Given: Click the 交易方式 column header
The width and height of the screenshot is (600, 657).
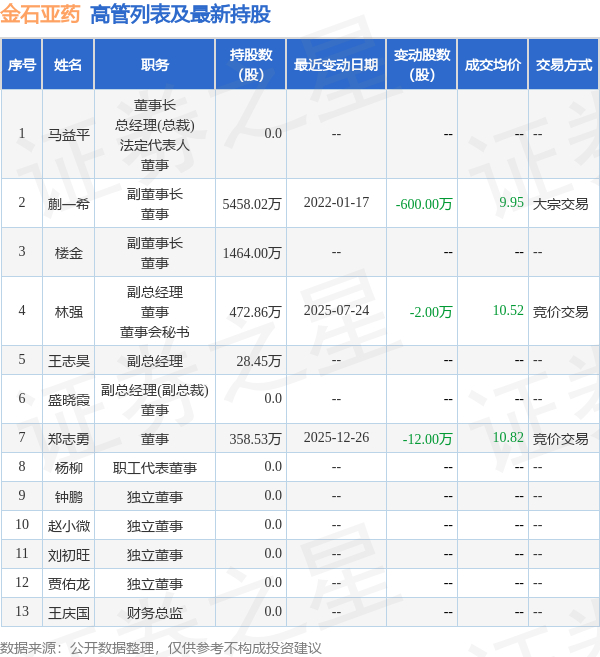Looking at the screenshot, I should pyautogui.click(x=564, y=65).
